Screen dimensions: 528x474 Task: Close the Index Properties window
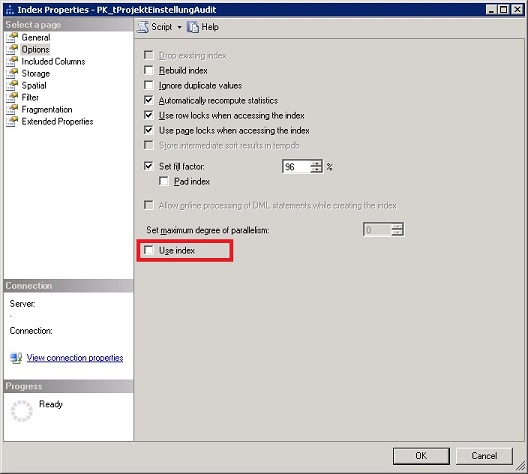point(517,10)
